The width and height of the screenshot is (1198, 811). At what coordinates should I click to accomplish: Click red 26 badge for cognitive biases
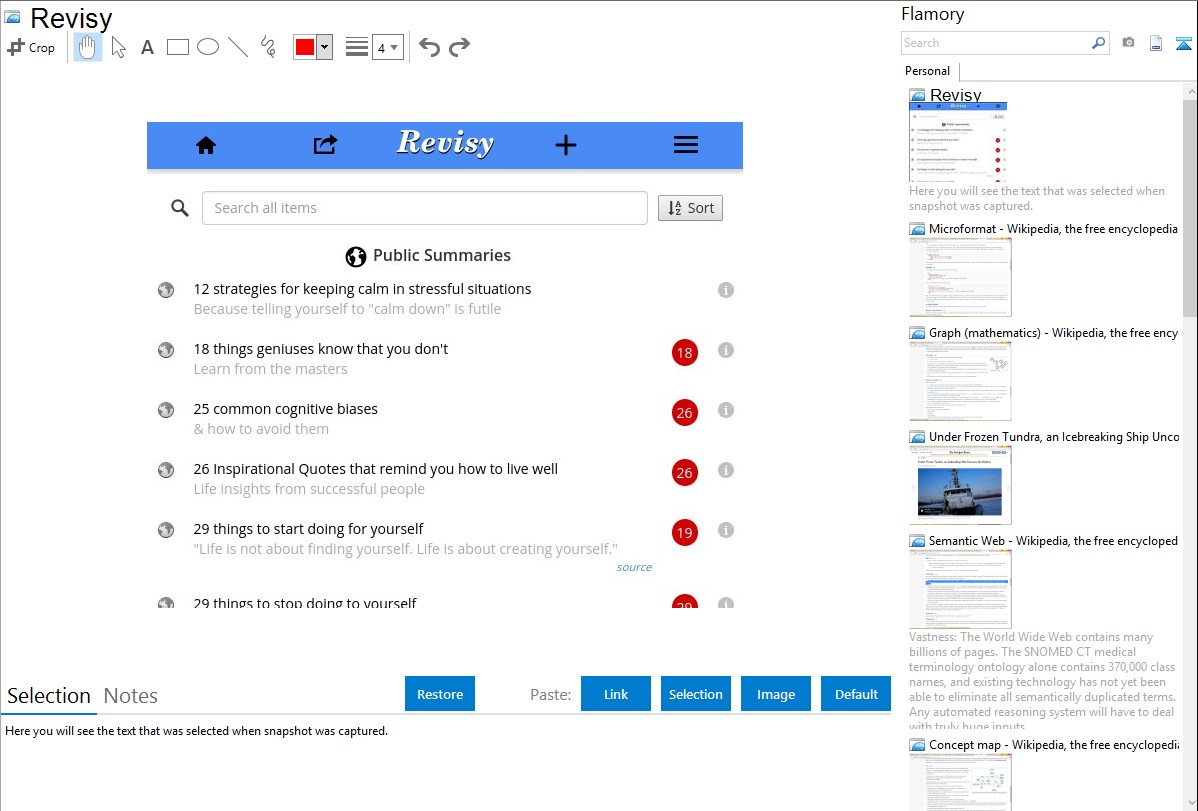pos(685,413)
